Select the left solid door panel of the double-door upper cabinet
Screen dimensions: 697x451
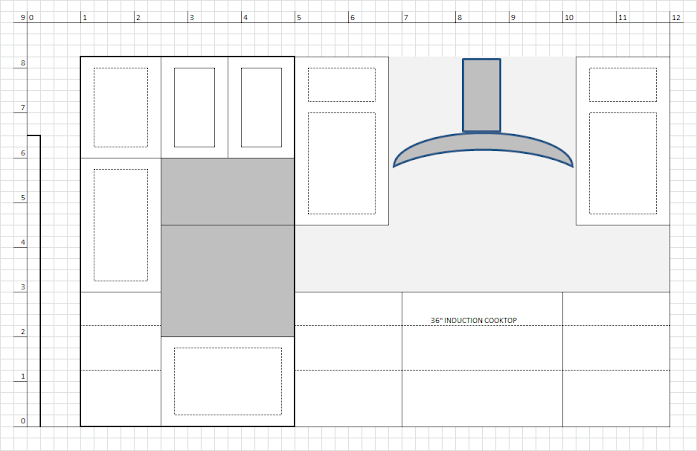point(194,108)
